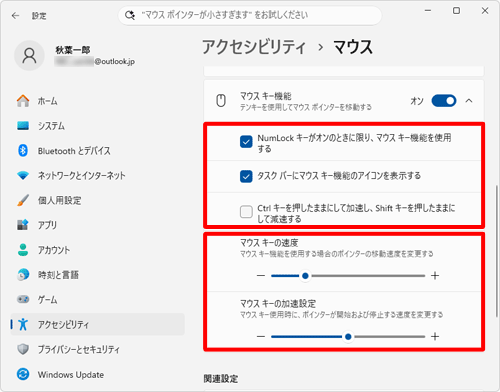The height and width of the screenshot is (392, 500).
Task: Maximize the settings window
Action: (x=456, y=11)
